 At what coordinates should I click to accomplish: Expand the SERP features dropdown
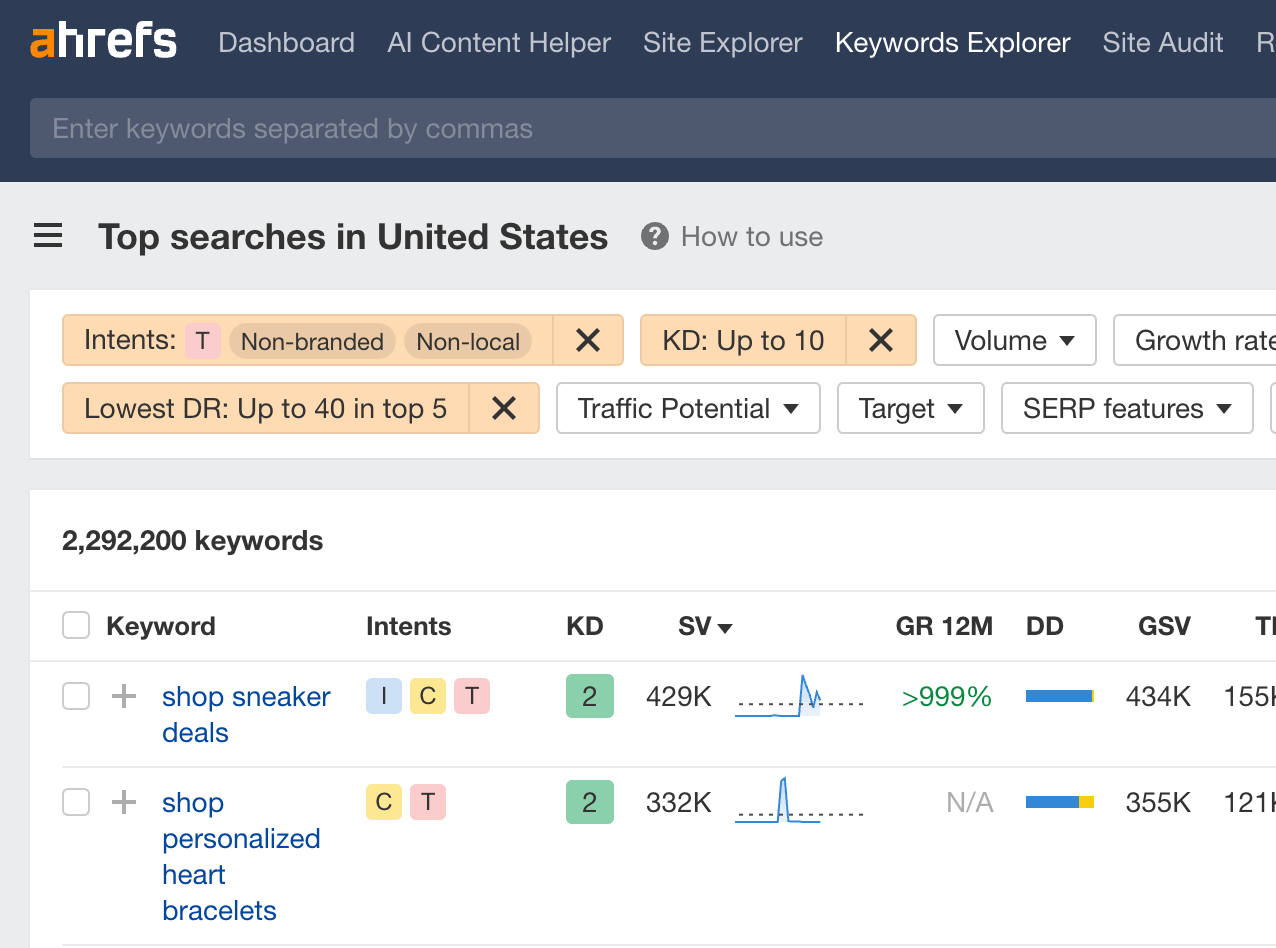coord(1127,408)
